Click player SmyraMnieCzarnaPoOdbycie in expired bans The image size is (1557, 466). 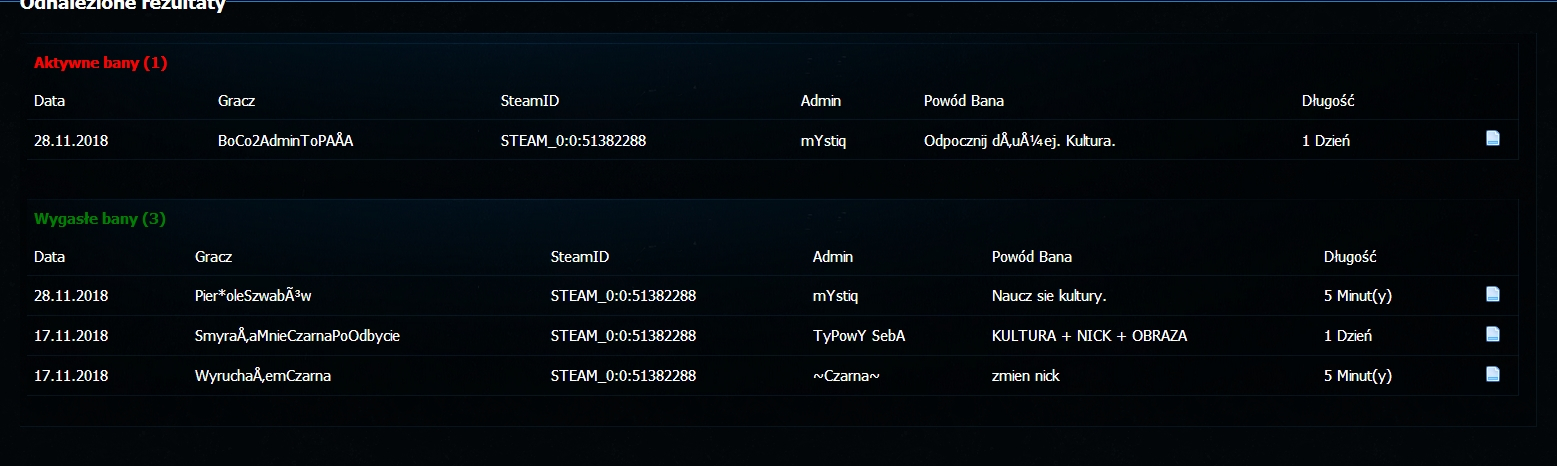pos(297,336)
